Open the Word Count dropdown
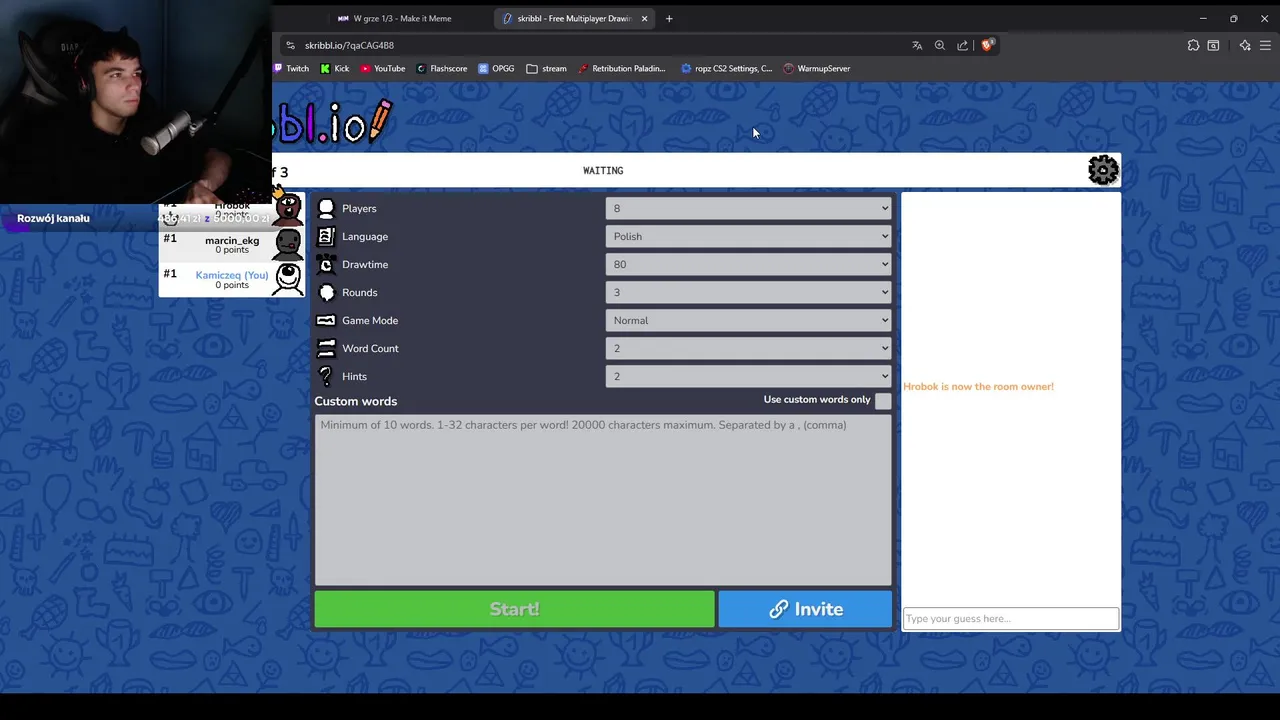 click(x=748, y=348)
